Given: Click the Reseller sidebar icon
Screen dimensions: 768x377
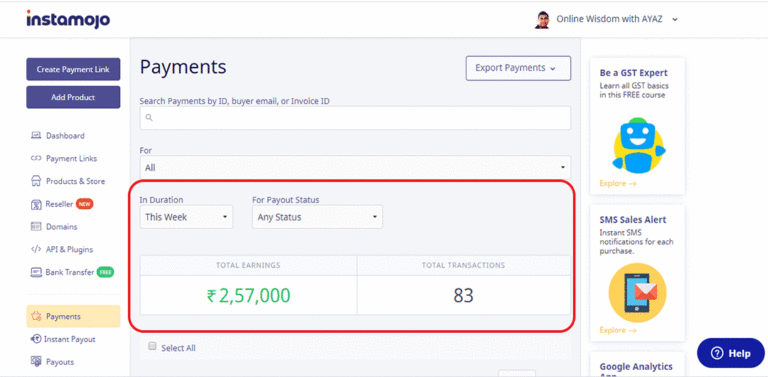Looking at the screenshot, I should click(x=36, y=204).
